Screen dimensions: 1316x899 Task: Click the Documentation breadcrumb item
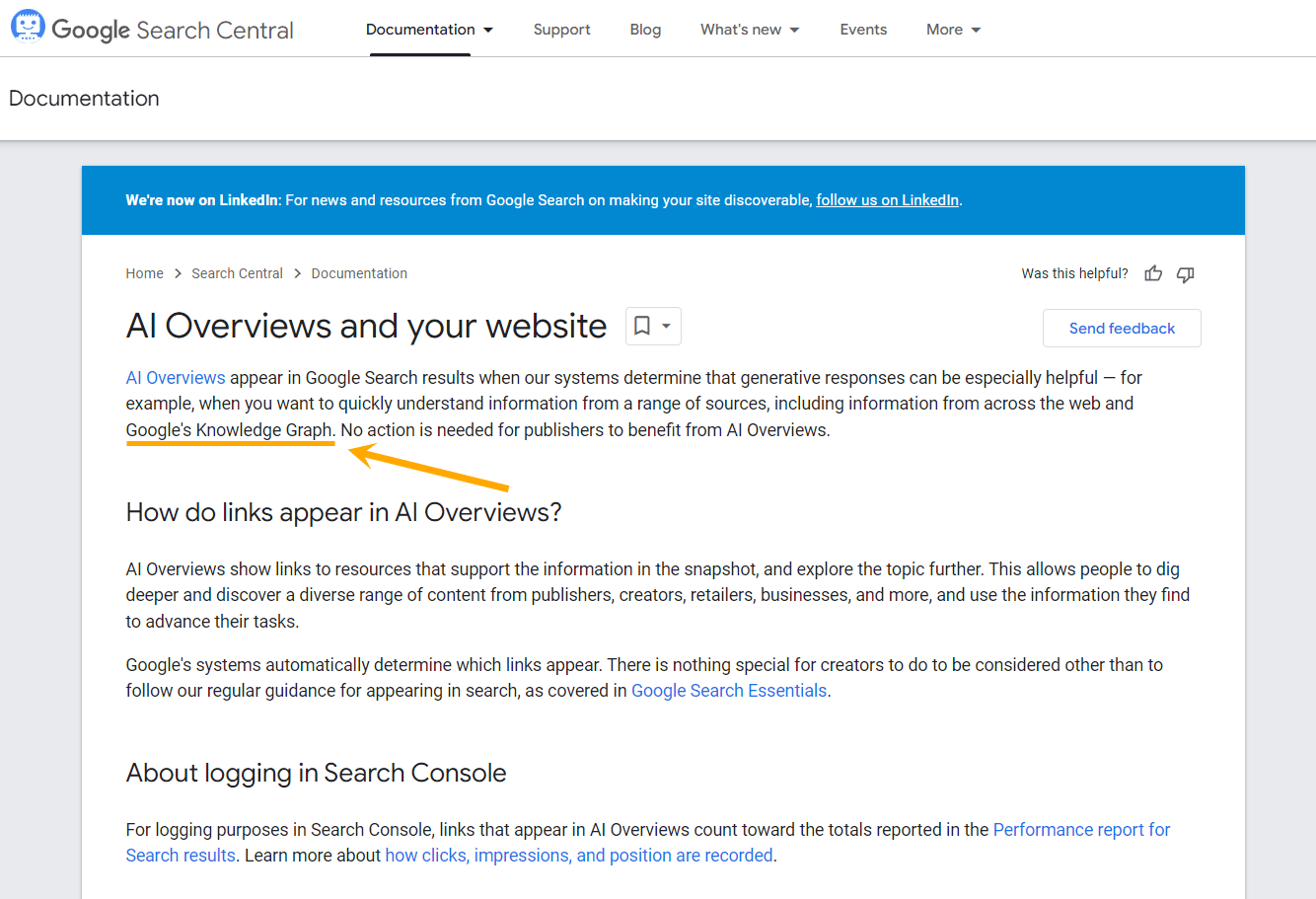tap(359, 273)
